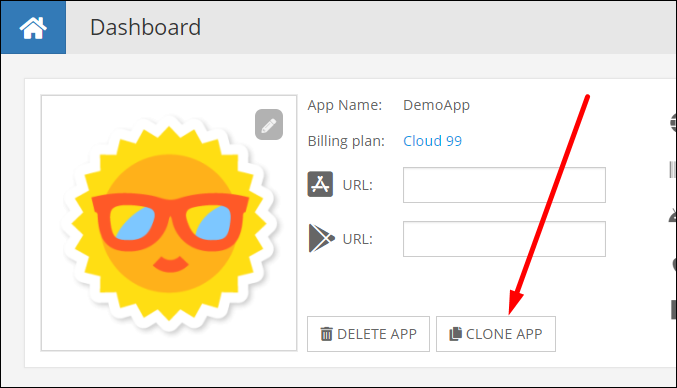This screenshot has height=388, width=677.
Task: Select the DemoApp name text
Action: click(x=437, y=106)
